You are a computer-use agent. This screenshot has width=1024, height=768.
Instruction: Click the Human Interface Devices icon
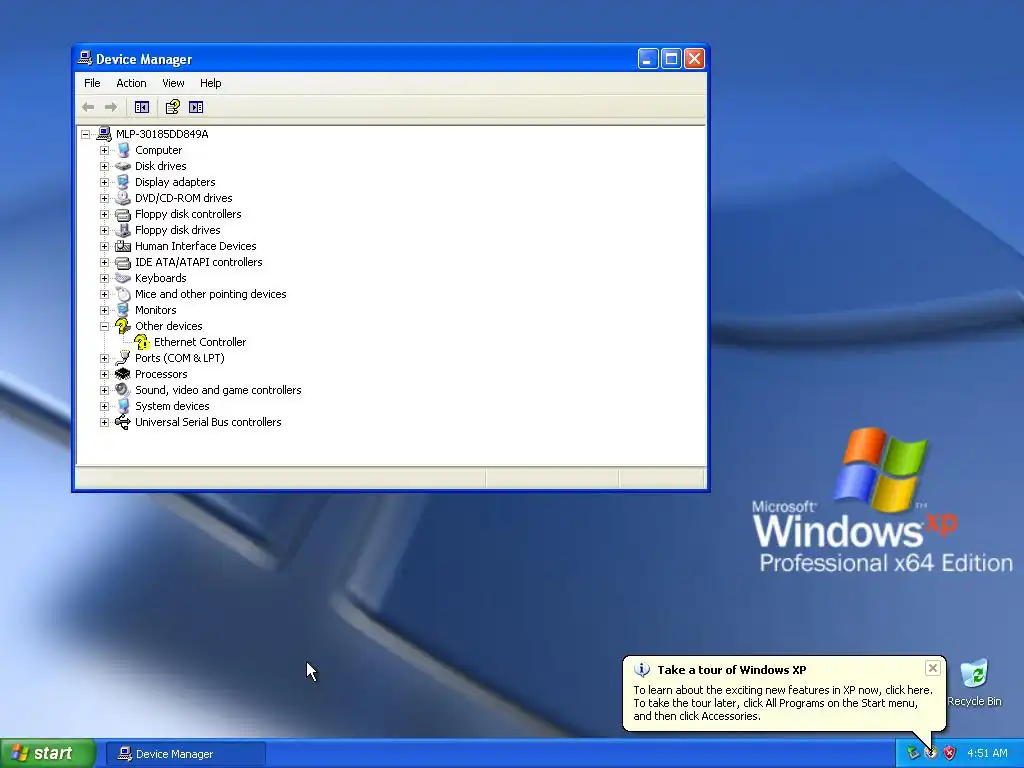tap(123, 246)
